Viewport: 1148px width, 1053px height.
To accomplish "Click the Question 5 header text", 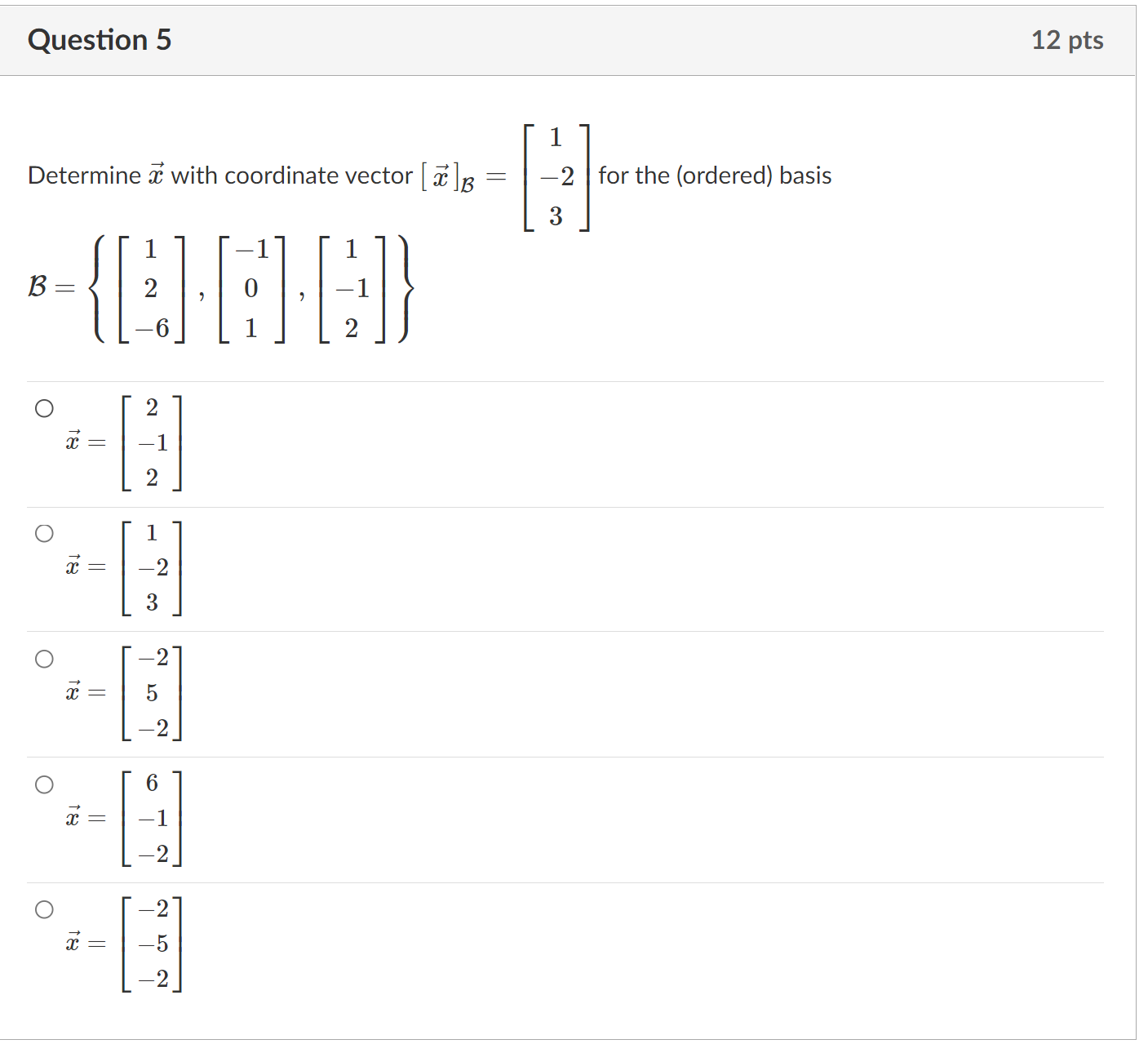I will pos(100,39).
